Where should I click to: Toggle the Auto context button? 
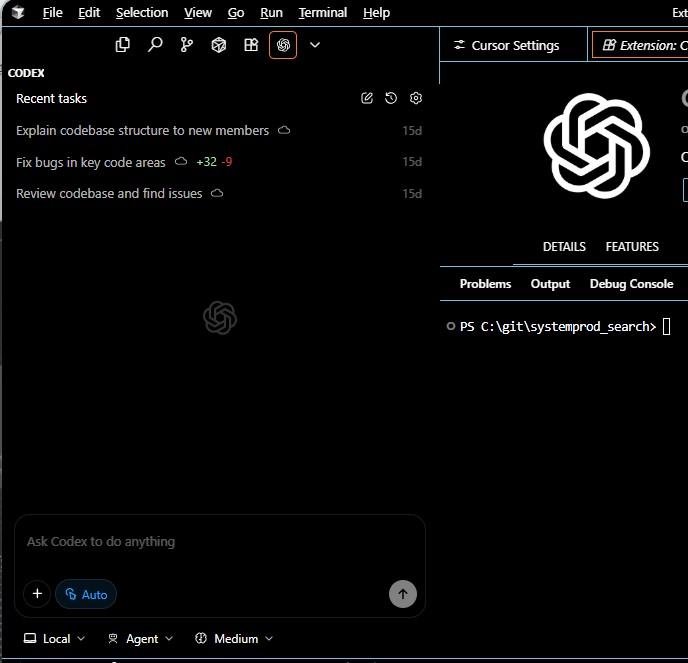pos(86,594)
